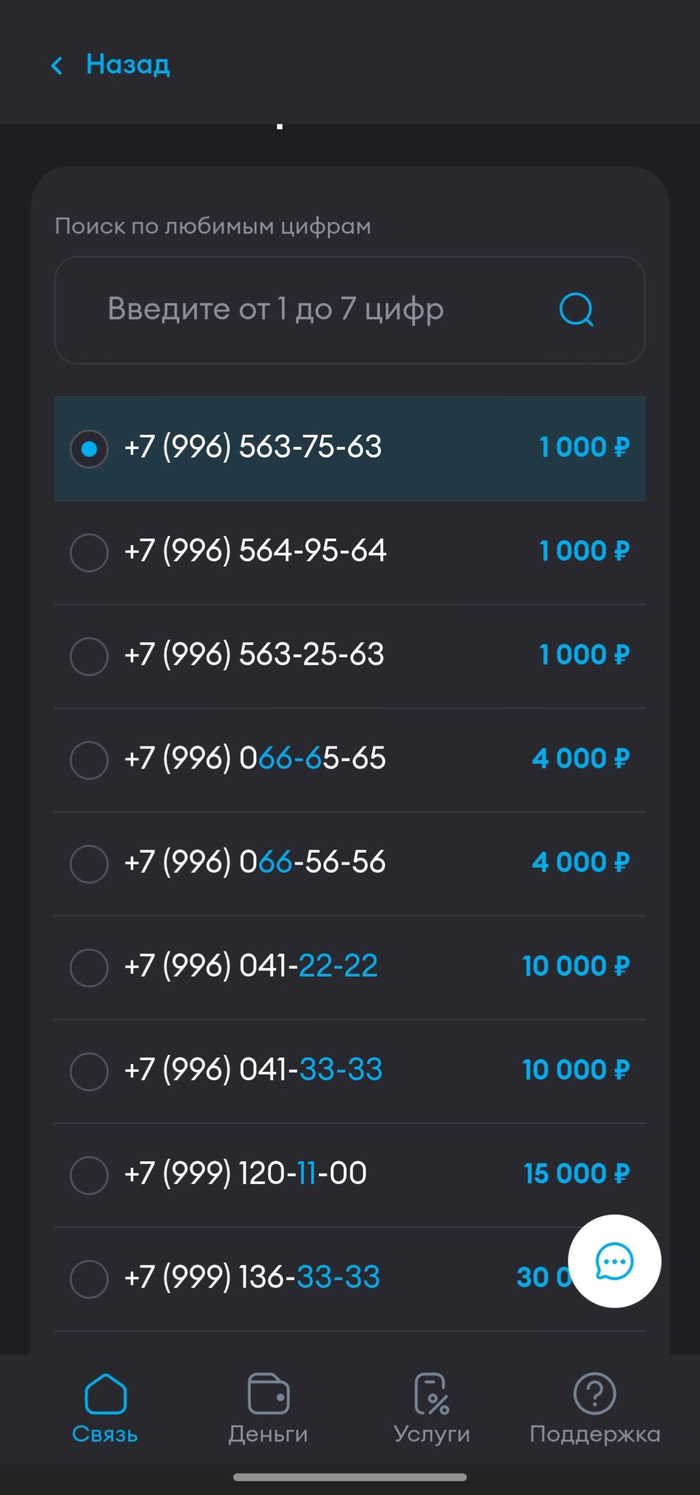Select radio for number 564-95-64
This screenshot has height=1495, width=700.
[89, 553]
